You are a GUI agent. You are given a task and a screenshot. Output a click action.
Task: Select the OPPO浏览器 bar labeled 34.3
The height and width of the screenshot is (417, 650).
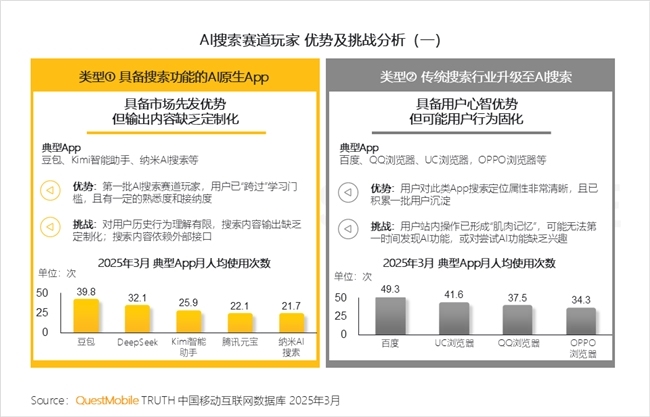(581, 321)
